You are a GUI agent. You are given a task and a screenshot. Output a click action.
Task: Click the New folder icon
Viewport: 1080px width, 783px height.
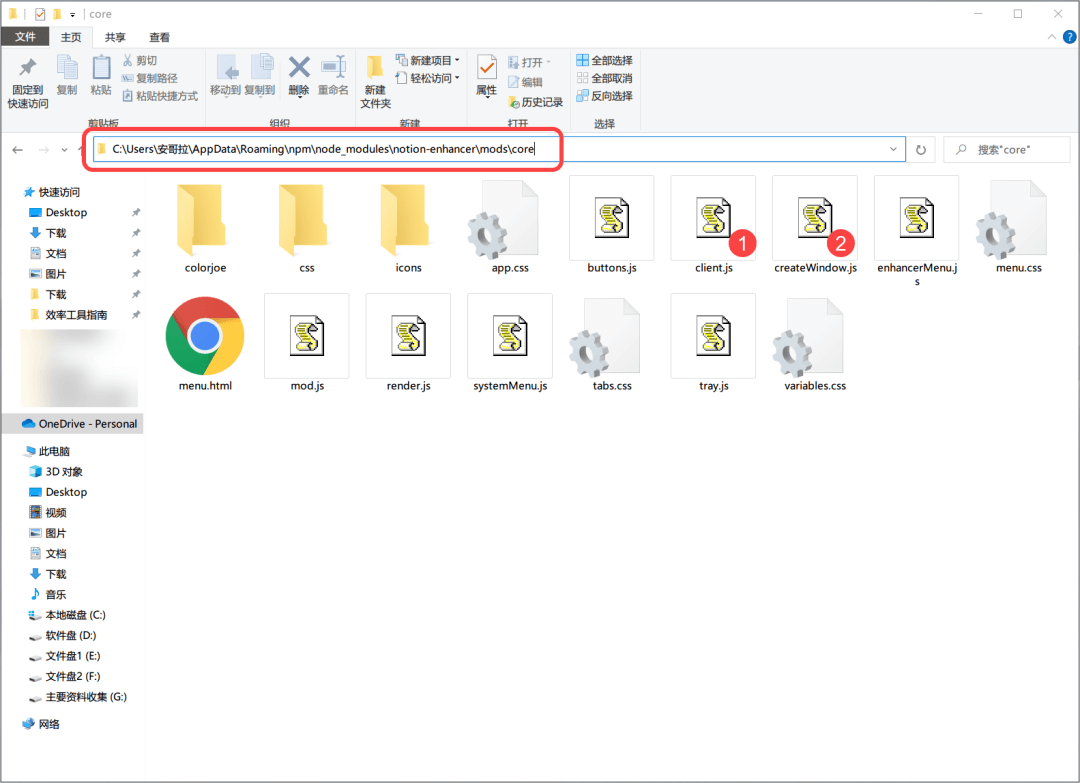pyautogui.click(x=375, y=67)
